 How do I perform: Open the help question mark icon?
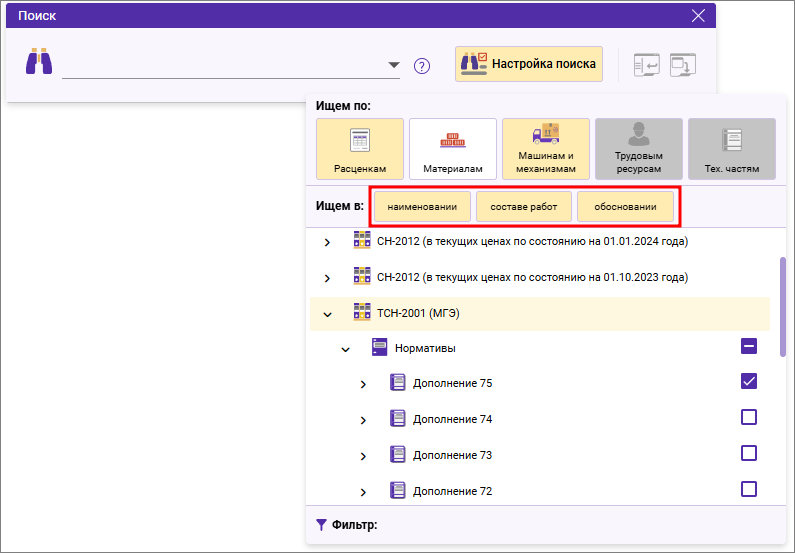pyautogui.click(x=422, y=66)
